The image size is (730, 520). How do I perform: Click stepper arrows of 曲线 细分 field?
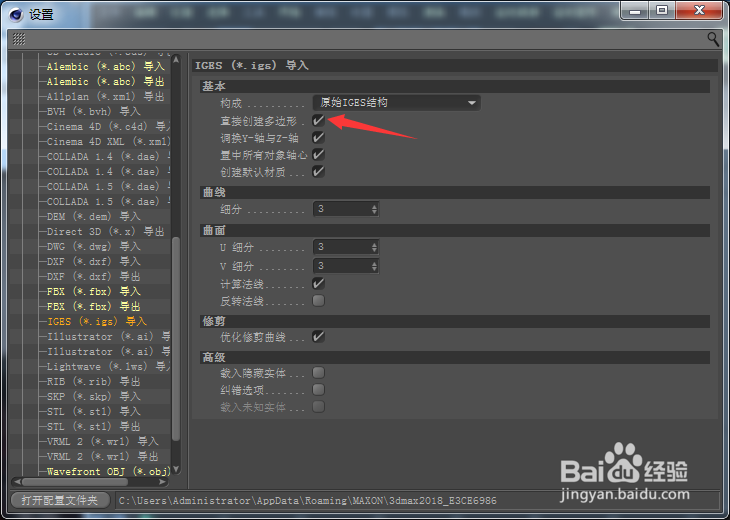(x=374, y=209)
